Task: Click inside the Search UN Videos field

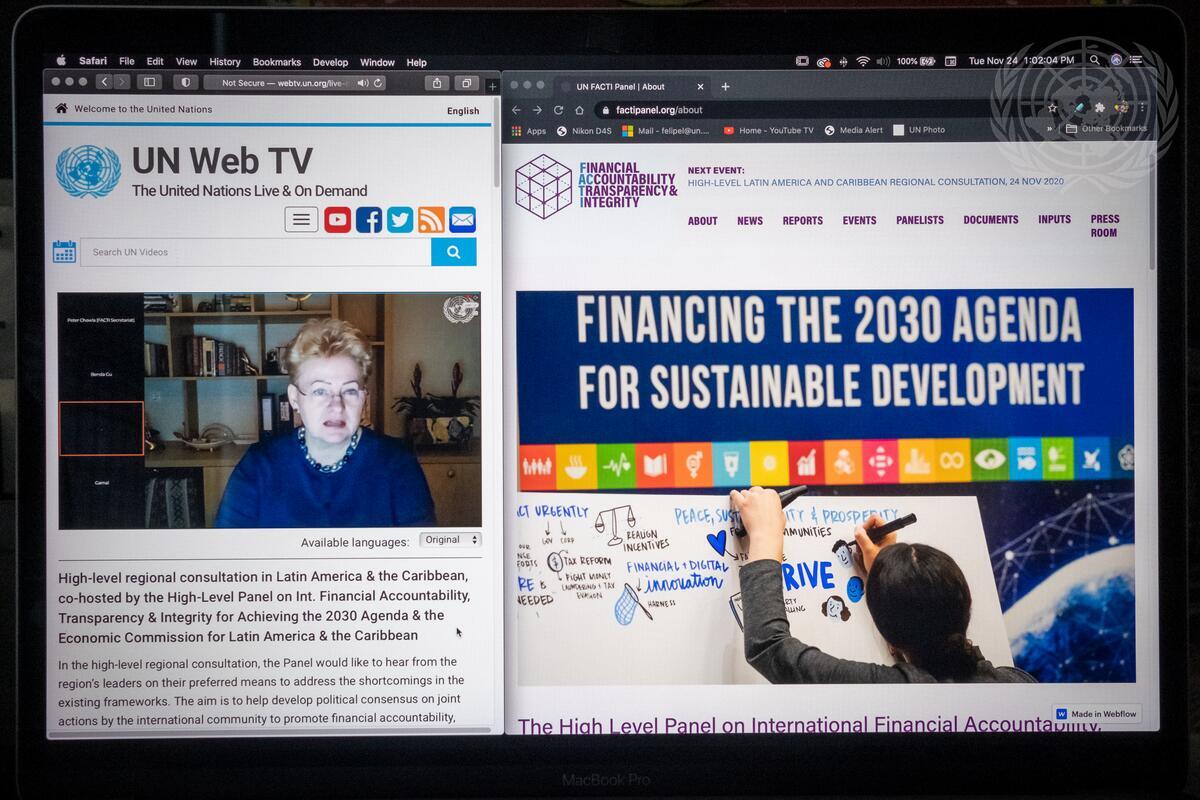Action: 255,252
